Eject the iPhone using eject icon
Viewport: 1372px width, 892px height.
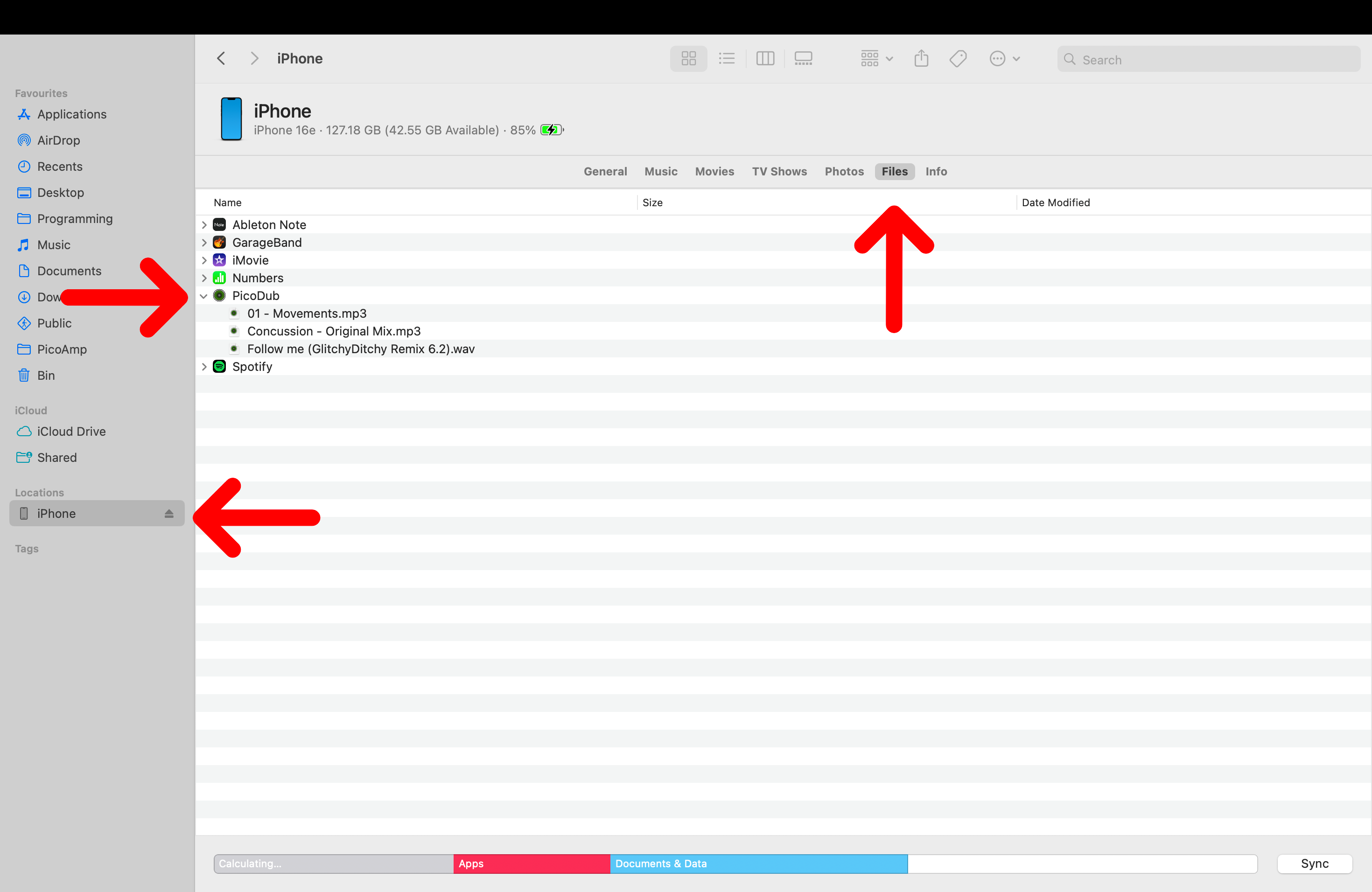tap(169, 514)
